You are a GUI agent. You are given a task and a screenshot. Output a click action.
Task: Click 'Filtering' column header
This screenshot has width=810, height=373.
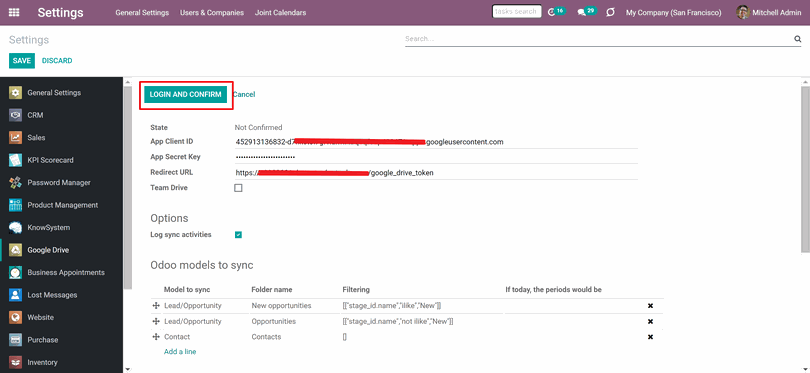click(356, 290)
